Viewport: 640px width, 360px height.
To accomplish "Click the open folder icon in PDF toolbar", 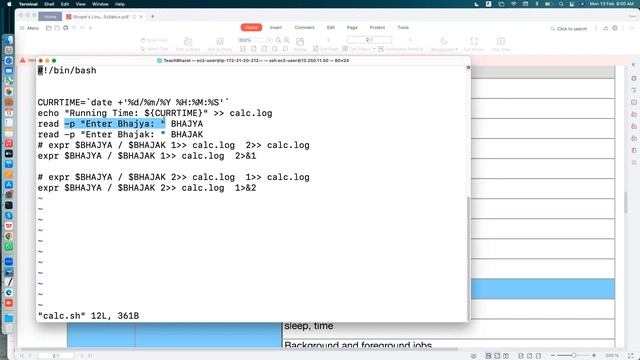I will pyautogui.click(x=49, y=28).
